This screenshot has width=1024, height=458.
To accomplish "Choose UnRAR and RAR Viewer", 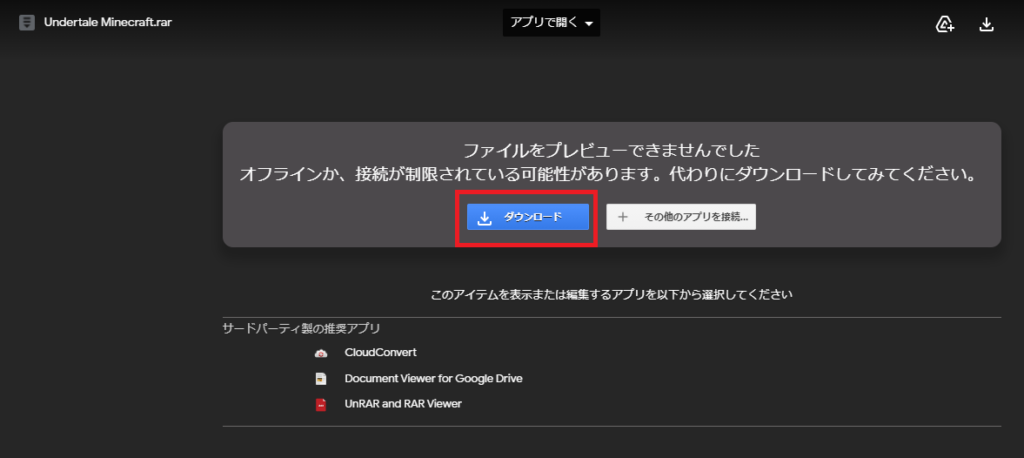I will click(x=403, y=404).
